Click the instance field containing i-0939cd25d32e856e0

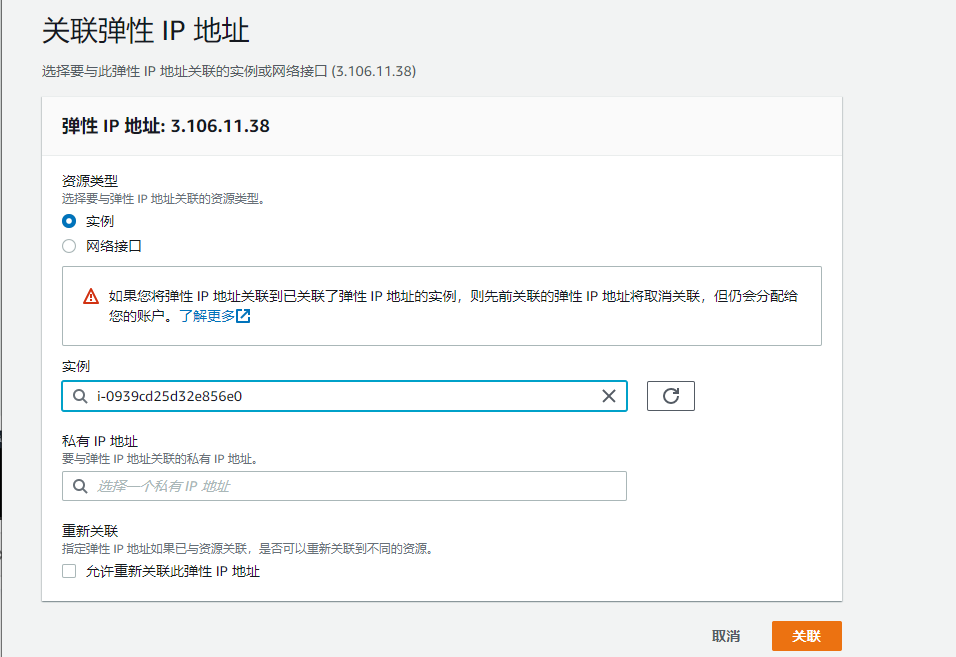(344, 396)
